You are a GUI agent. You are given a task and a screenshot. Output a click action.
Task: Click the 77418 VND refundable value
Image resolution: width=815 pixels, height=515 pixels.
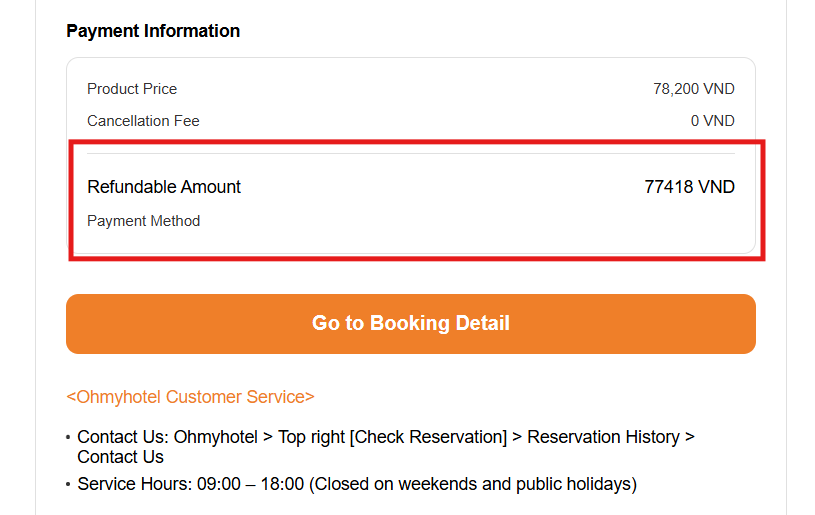coord(689,187)
